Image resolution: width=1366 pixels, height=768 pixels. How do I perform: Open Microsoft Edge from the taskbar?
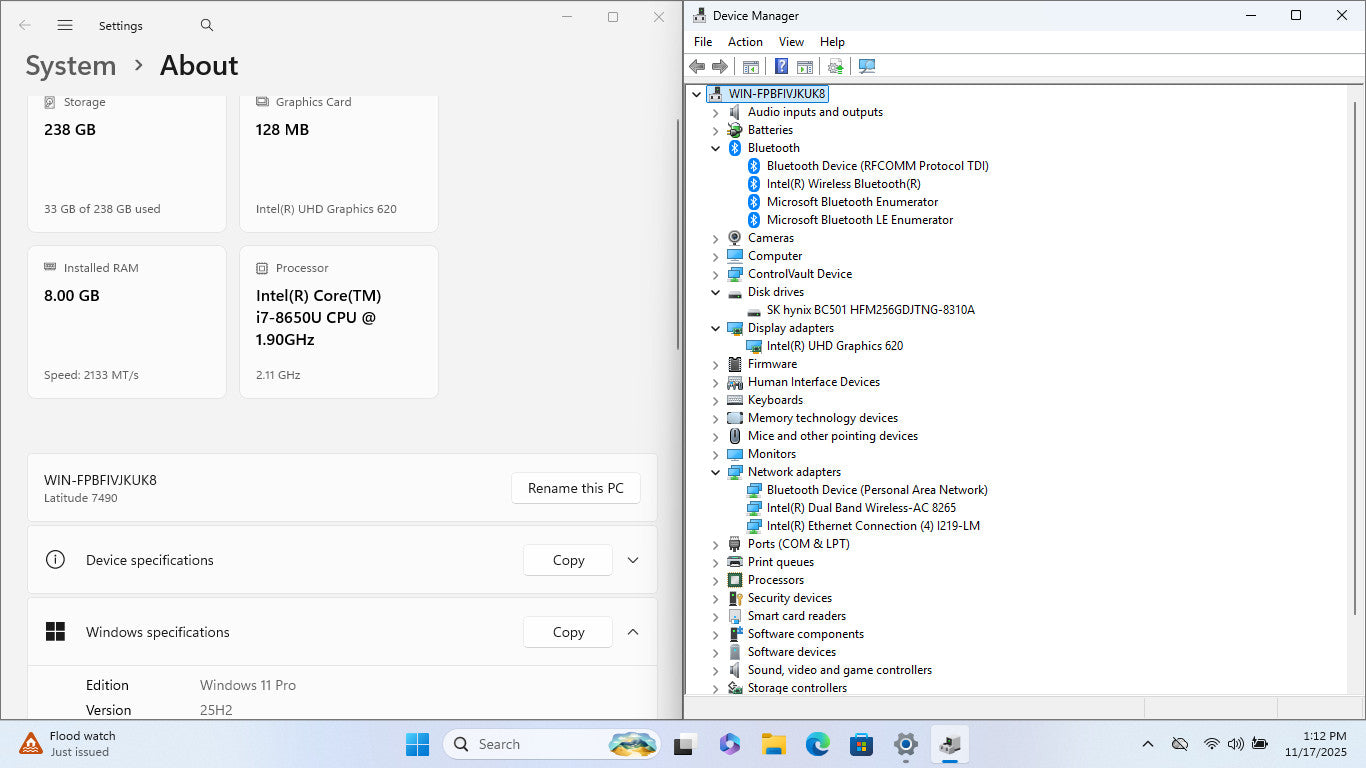[x=817, y=744]
